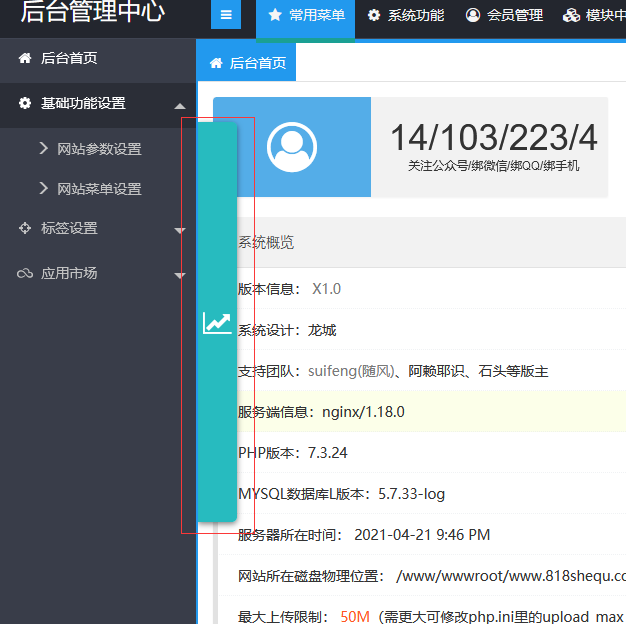The image size is (626, 624).
Task: Click the home icon in sidebar 后台首页
Action: pyautogui.click(x=25, y=59)
